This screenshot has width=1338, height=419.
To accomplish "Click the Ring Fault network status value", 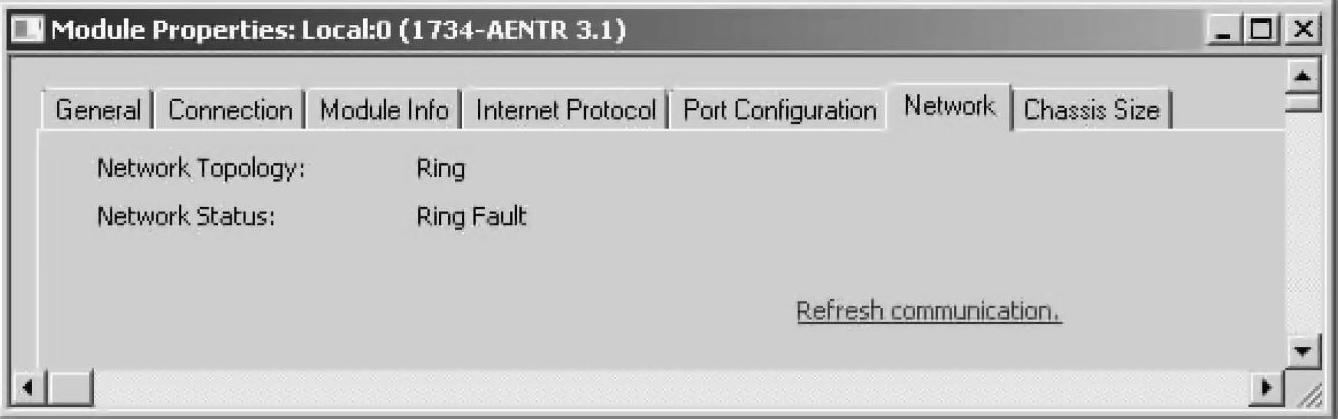I will [471, 216].
